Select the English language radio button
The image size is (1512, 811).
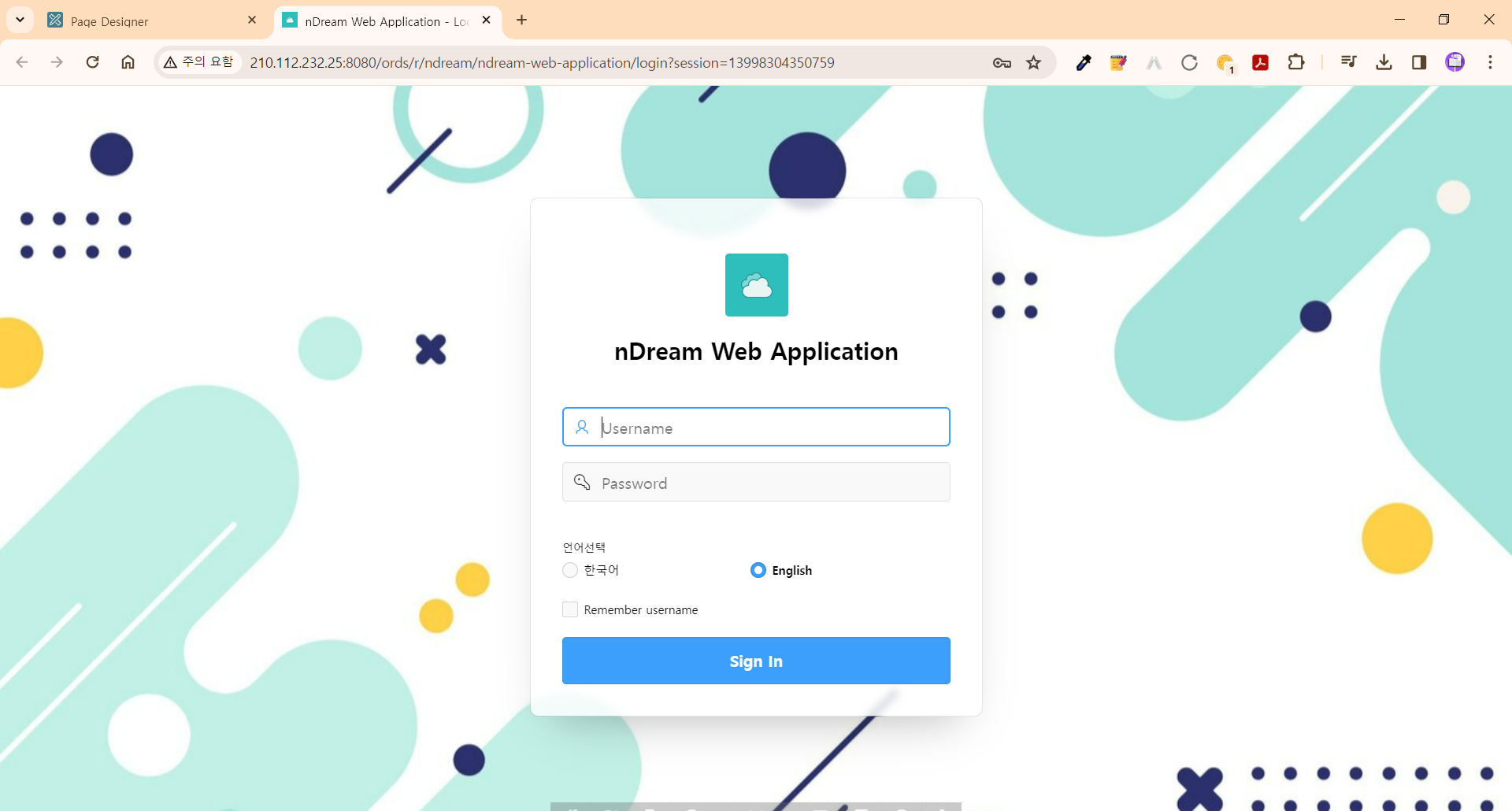click(758, 570)
